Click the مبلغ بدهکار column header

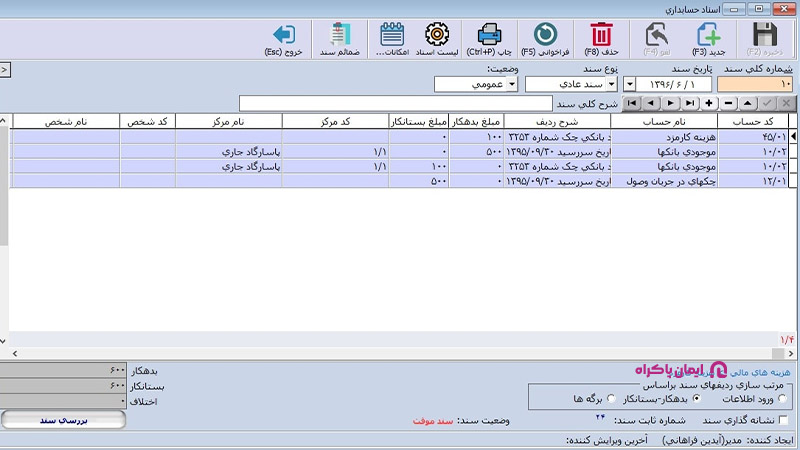(x=476, y=121)
